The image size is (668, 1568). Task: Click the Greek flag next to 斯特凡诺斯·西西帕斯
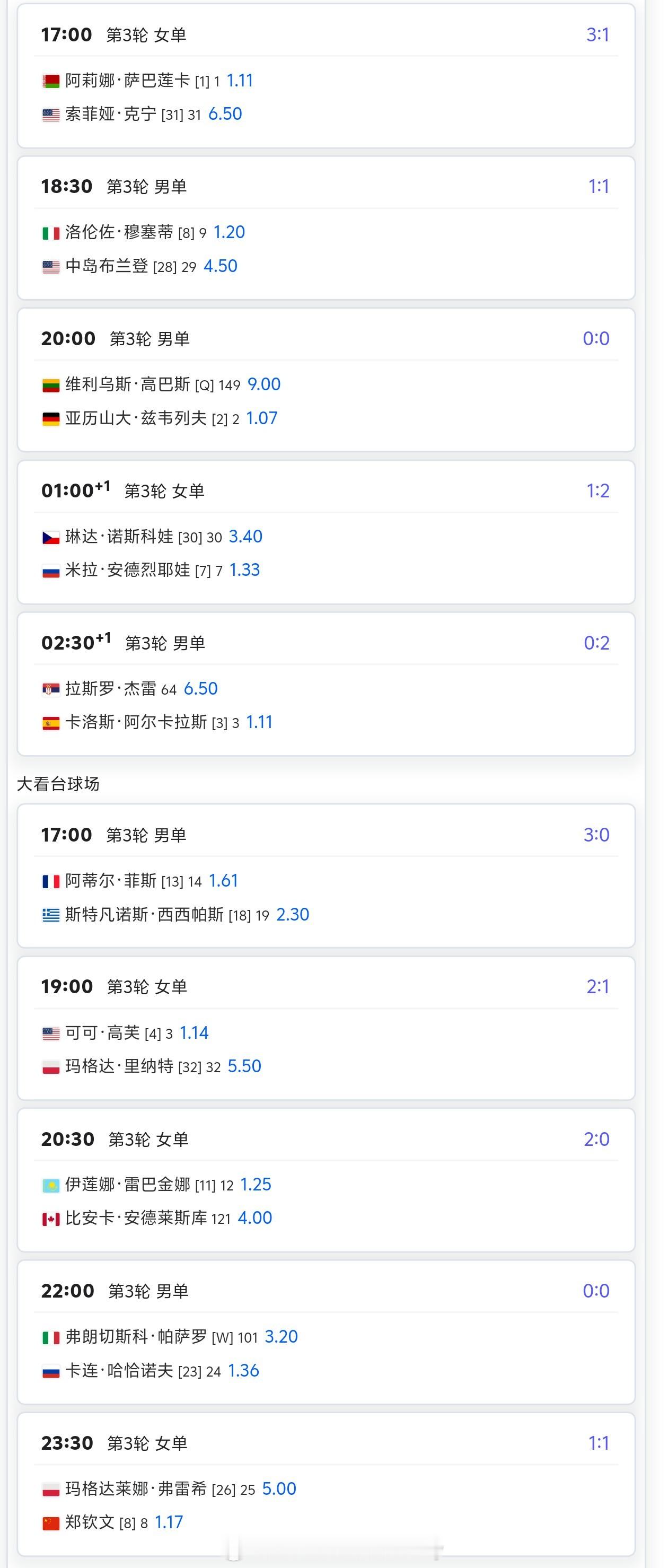point(51,915)
